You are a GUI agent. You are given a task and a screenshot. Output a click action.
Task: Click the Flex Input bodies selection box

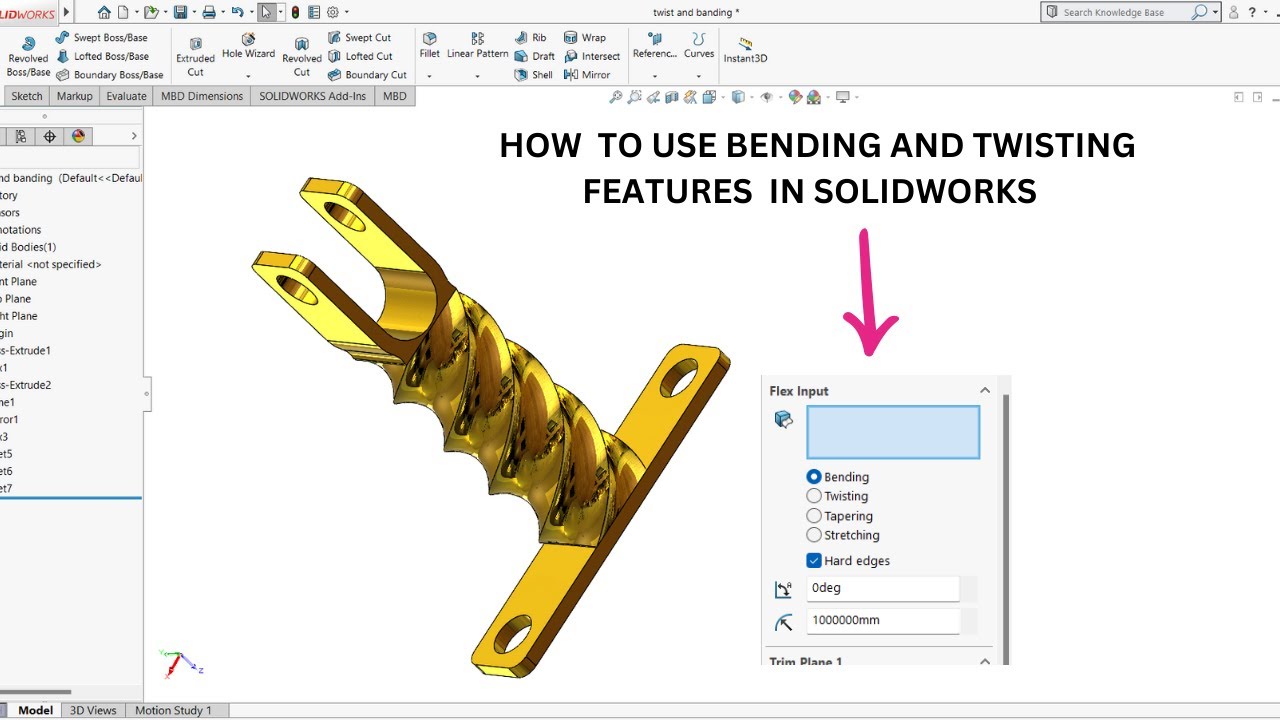point(893,432)
